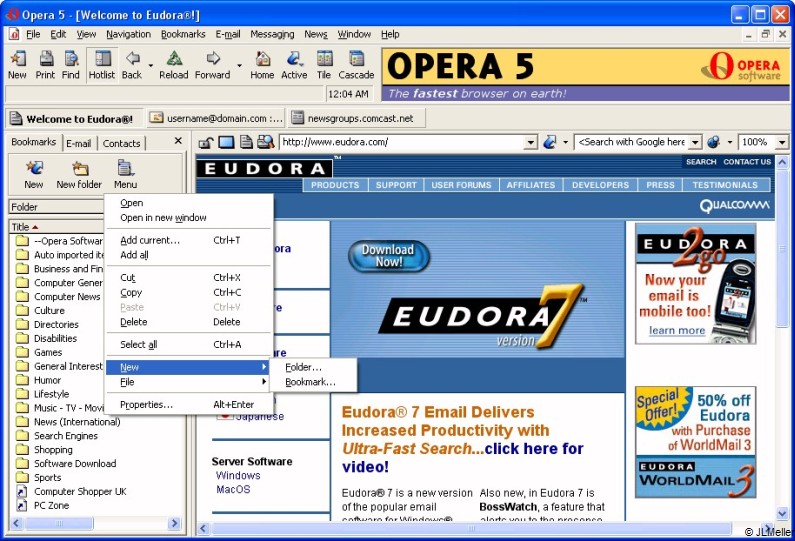Click the Download Now! button
Screen dimensions: 795x541
(x=389, y=256)
